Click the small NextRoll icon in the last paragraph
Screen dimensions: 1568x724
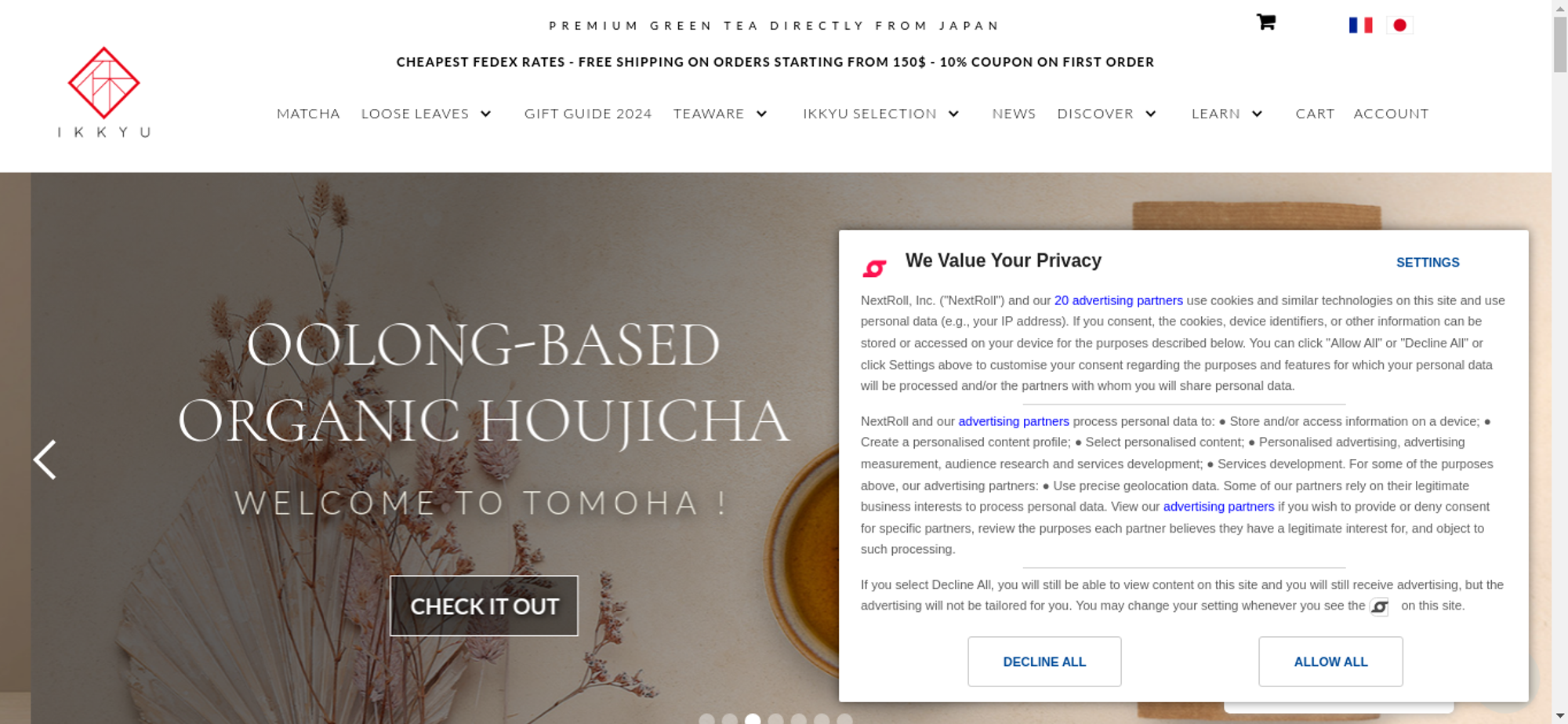[1379, 606]
